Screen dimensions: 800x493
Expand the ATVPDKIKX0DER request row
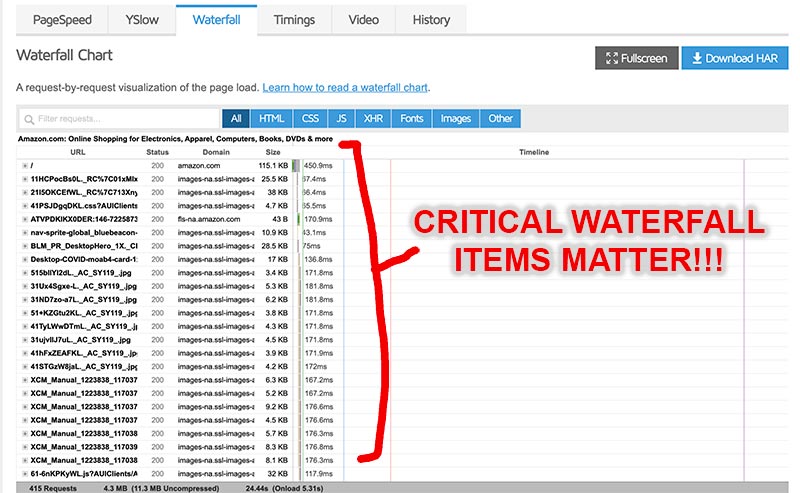[x=25, y=218]
